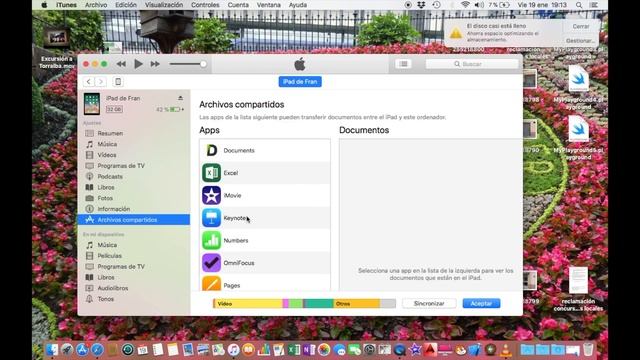Image resolution: width=640 pixels, height=360 pixels.
Task: Open VLC from the Dock
Action: 506,349
